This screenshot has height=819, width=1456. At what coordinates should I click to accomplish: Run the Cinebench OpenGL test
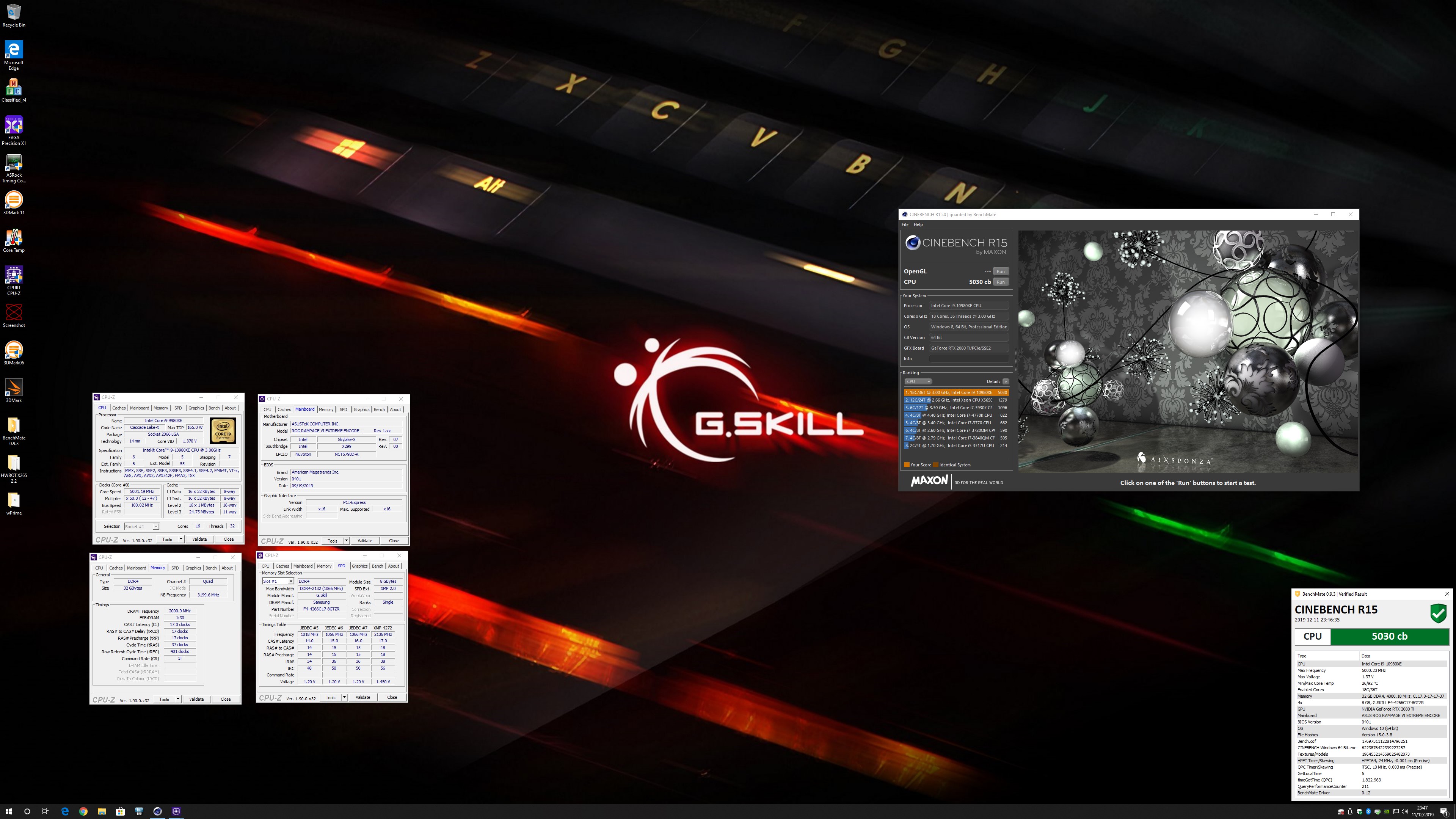[1001, 271]
